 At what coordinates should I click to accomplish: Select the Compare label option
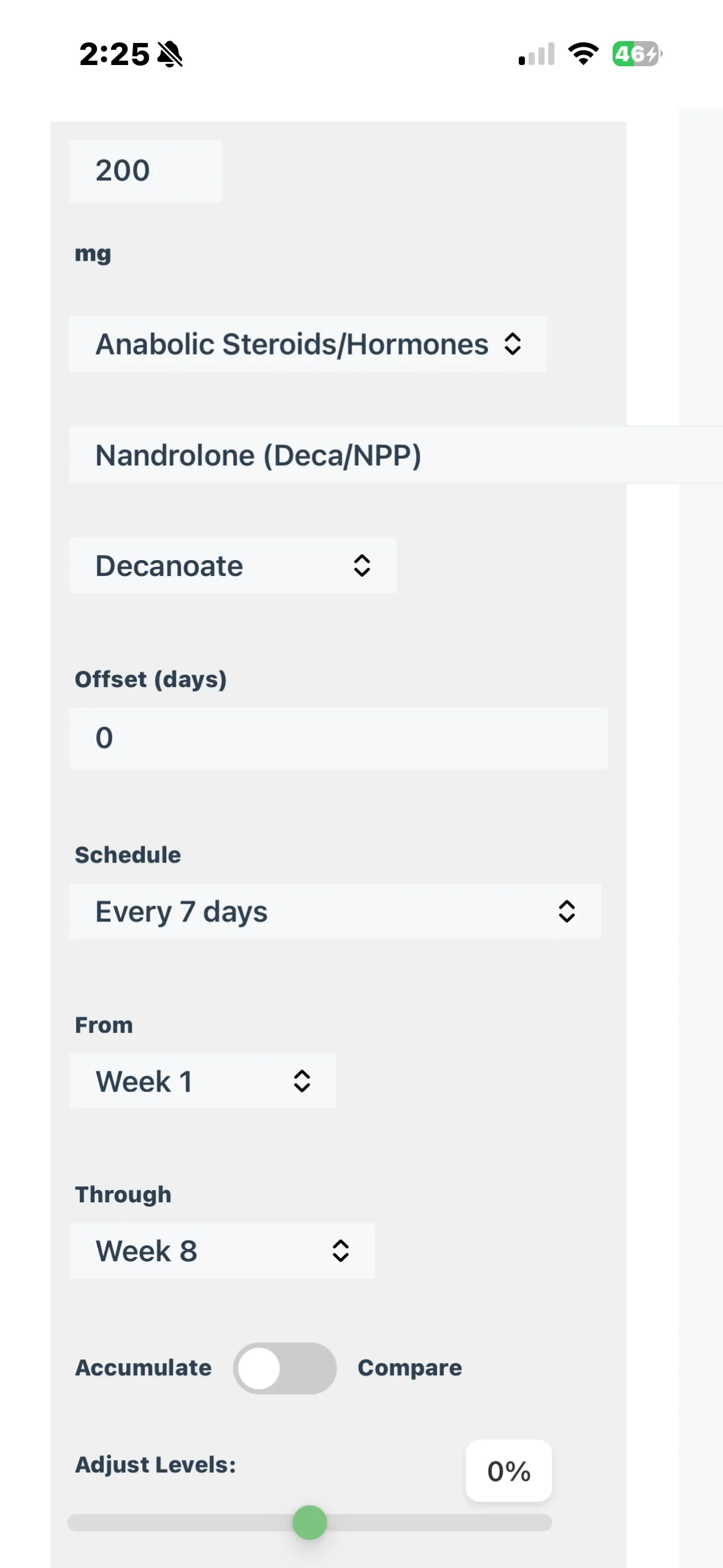click(x=410, y=1368)
